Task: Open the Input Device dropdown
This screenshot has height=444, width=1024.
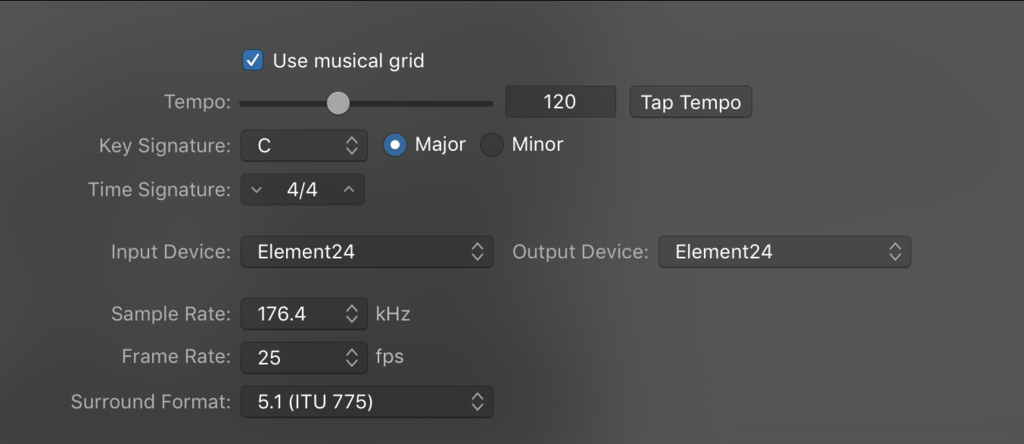Action: coord(366,252)
